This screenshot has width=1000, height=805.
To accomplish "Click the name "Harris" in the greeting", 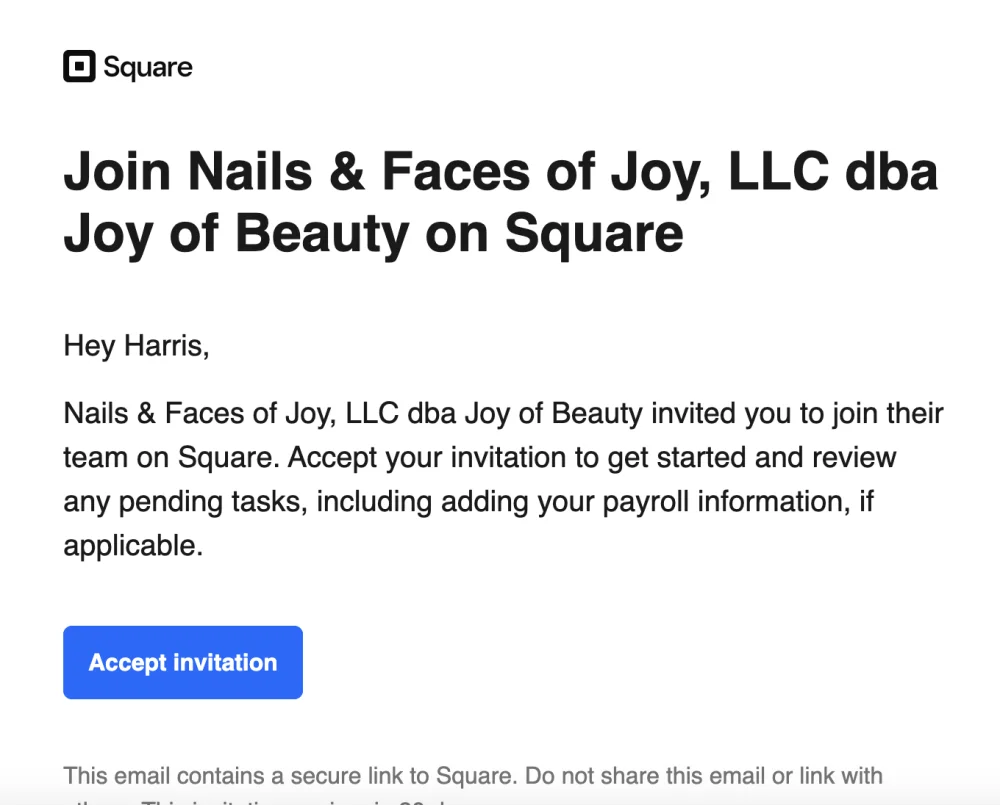I will tap(165, 347).
